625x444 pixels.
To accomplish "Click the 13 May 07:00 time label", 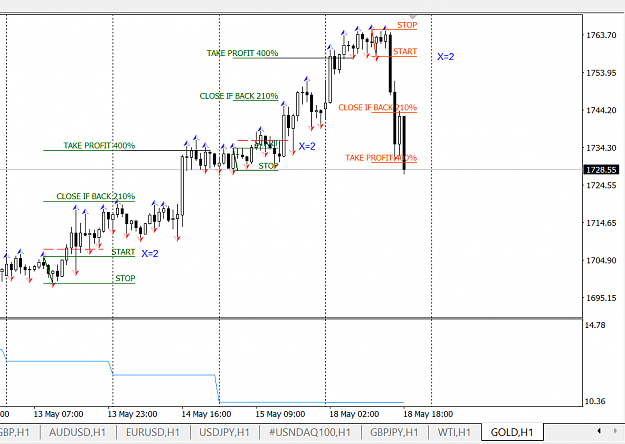I will tap(59, 414).
